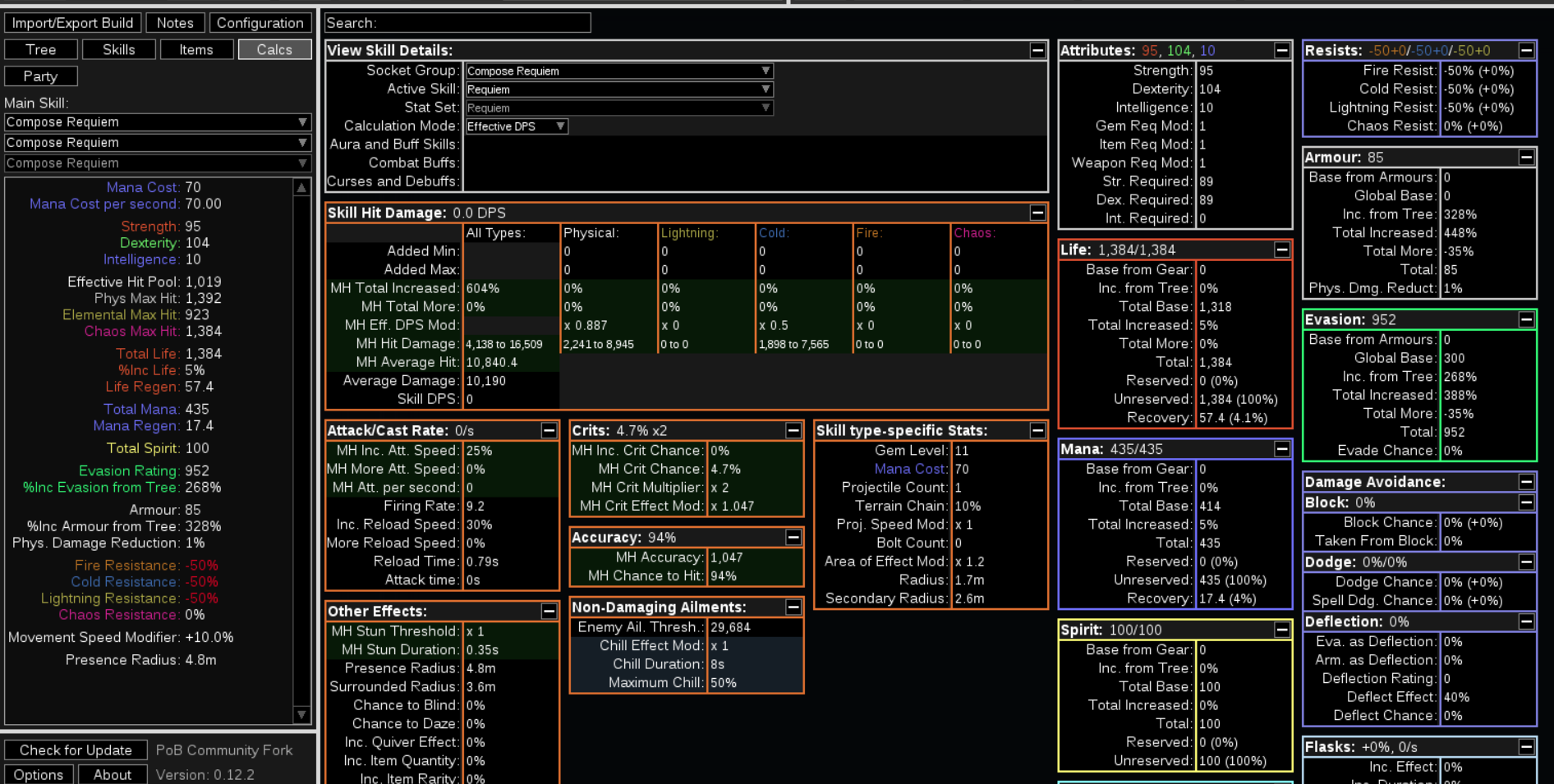Click the Check for Update button

76,750
